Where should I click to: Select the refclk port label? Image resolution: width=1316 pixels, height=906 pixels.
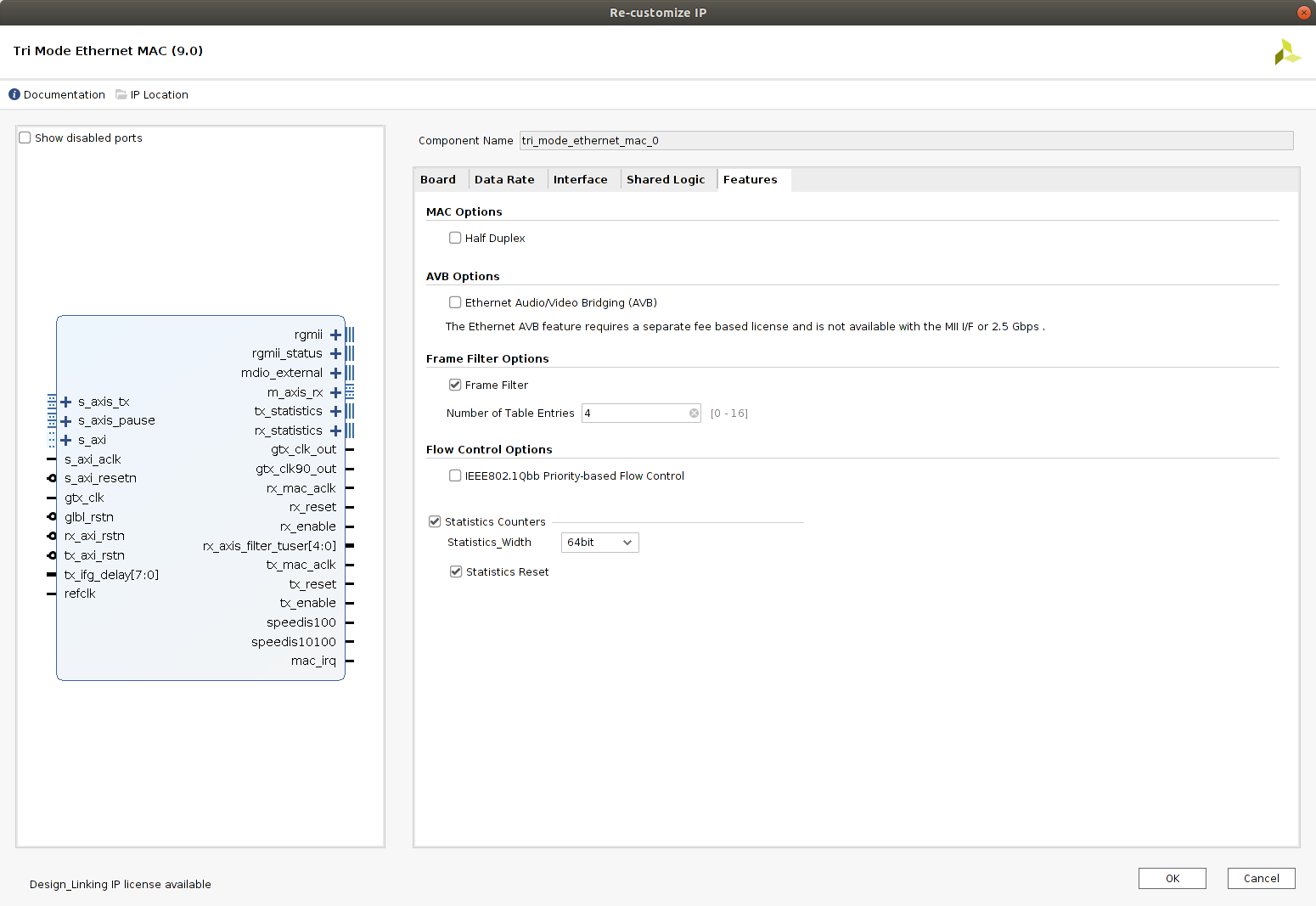(80, 594)
